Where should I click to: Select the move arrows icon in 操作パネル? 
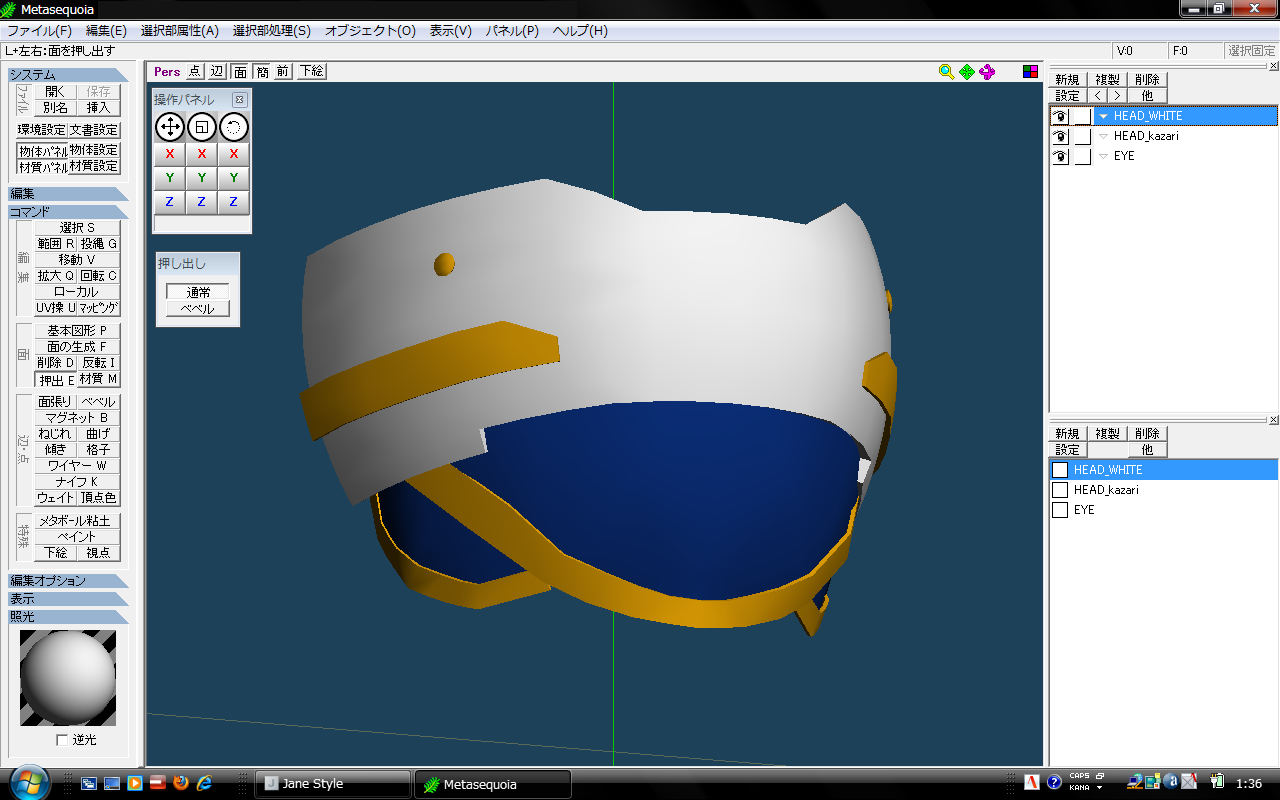pyautogui.click(x=170, y=127)
